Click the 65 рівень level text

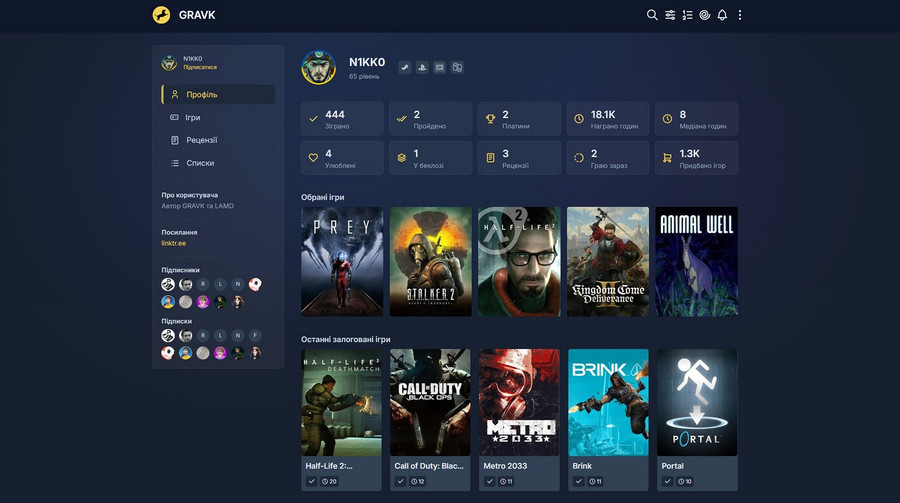364,76
